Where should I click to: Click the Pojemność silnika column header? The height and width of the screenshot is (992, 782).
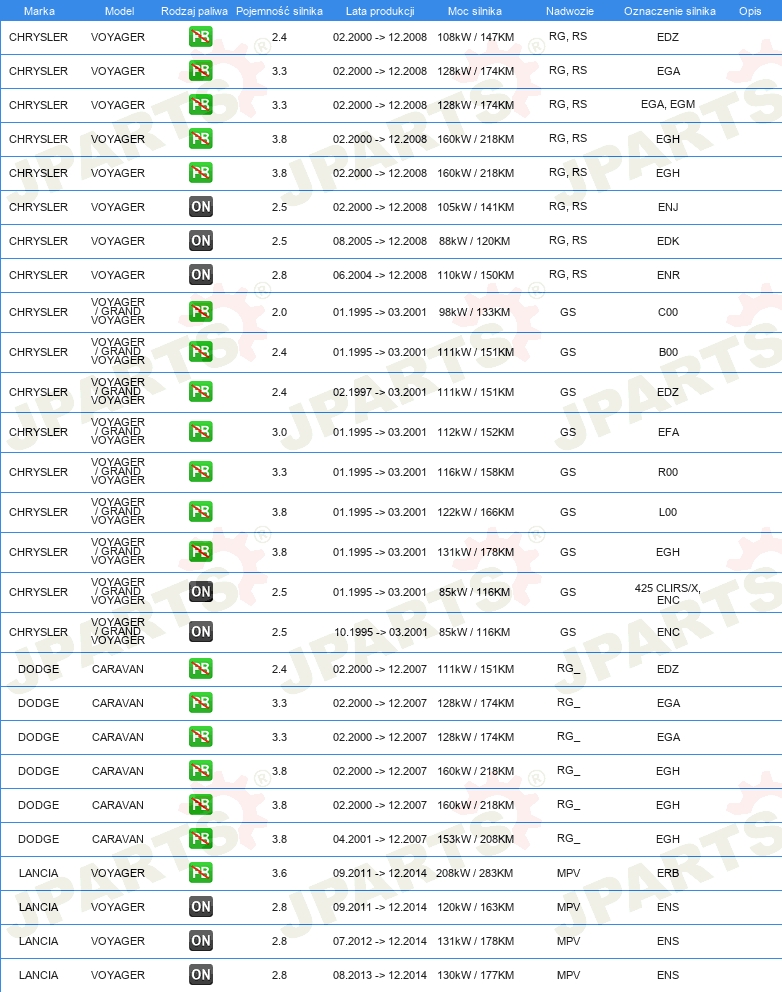coord(279,11)
